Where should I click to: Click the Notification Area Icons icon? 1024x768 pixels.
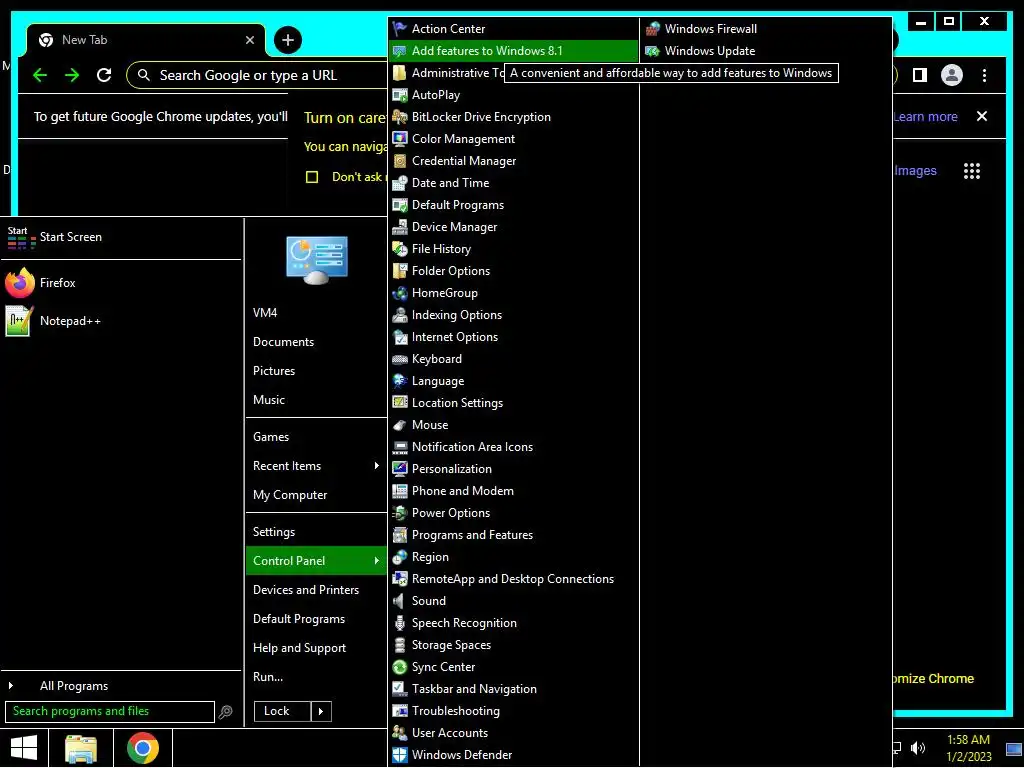400,447
